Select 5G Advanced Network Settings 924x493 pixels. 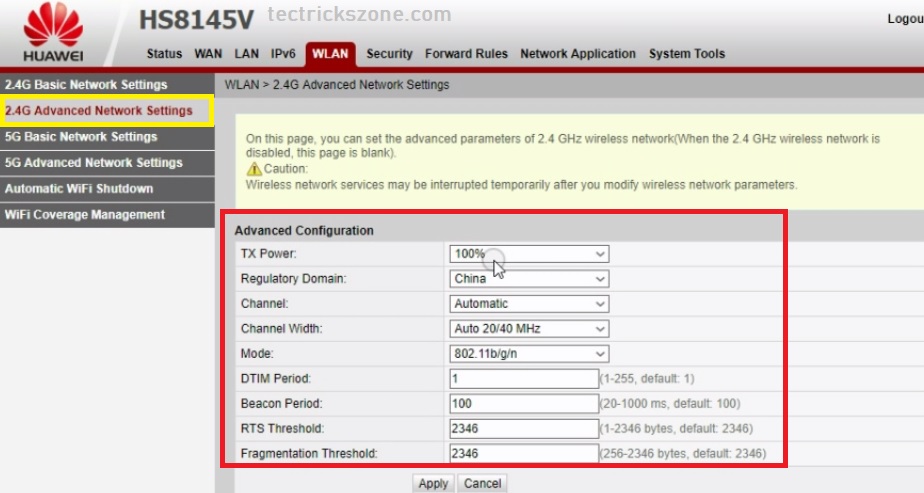click(x=93, y=163)
